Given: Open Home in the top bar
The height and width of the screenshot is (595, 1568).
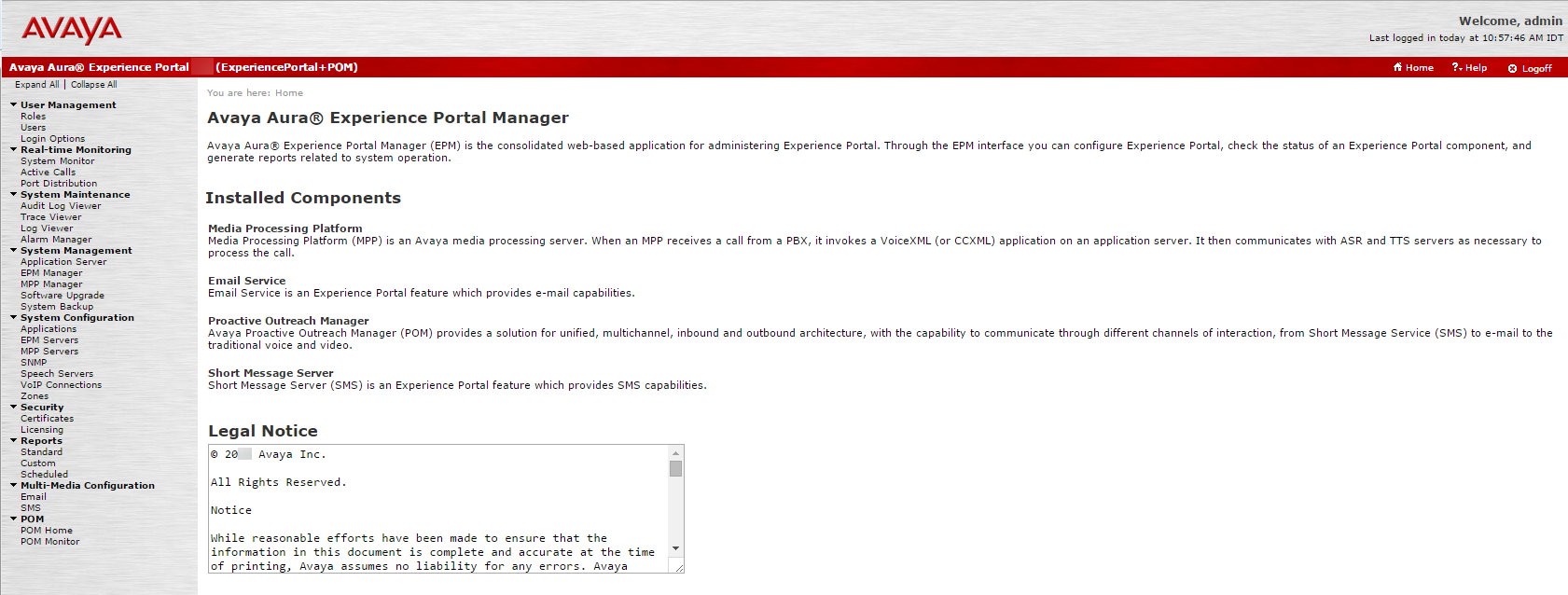Looking at the screenshot, I should click(x=1420, y=68).
